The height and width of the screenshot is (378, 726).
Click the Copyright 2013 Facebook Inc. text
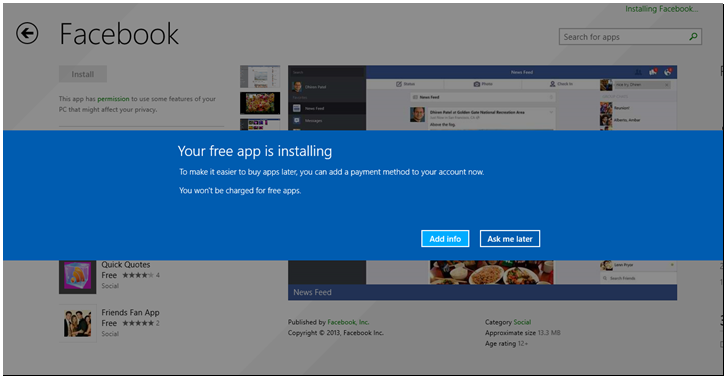coord(336,333)
